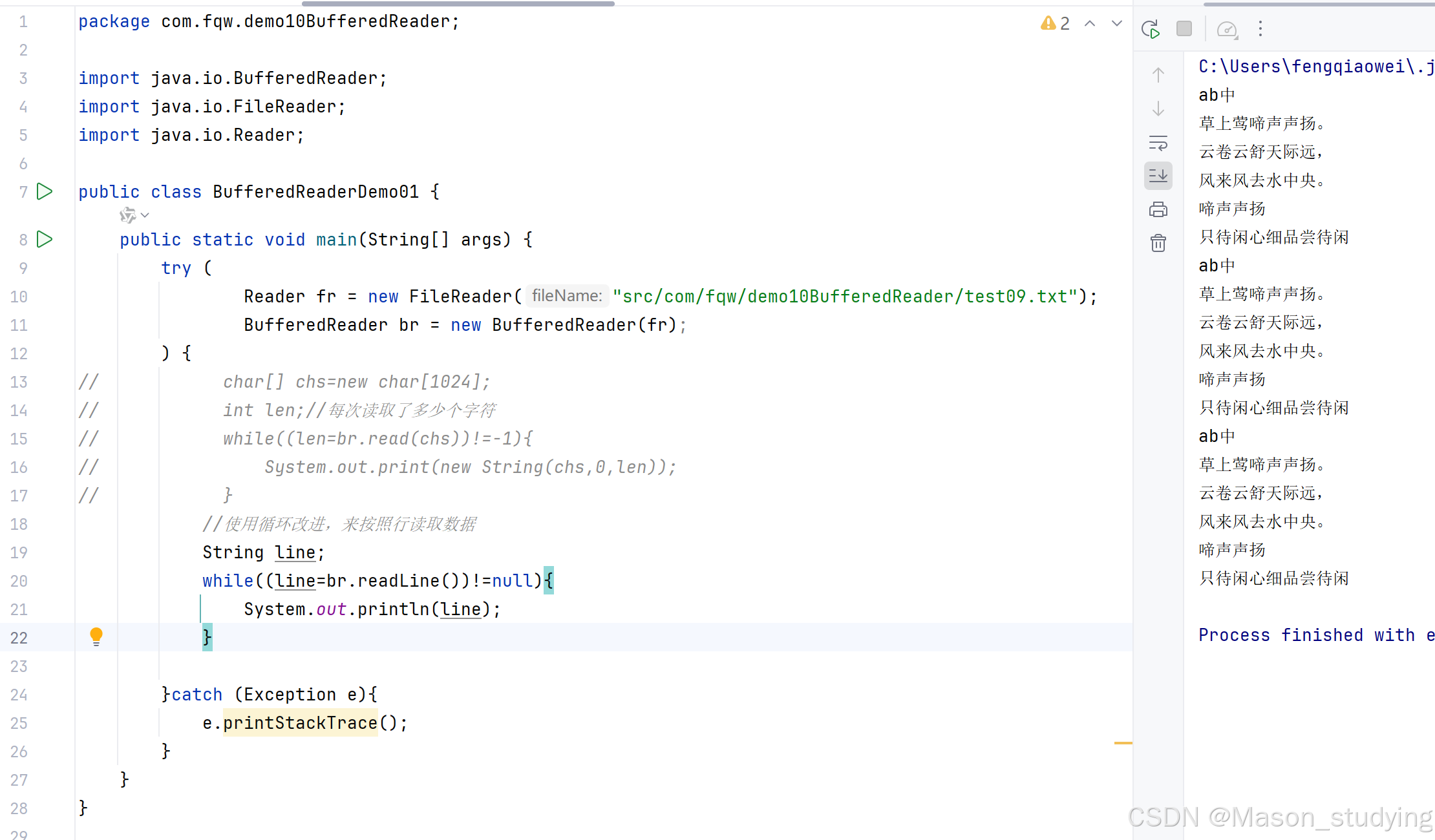Go to next highlighted problem arrow

(x=1116, y=24)
